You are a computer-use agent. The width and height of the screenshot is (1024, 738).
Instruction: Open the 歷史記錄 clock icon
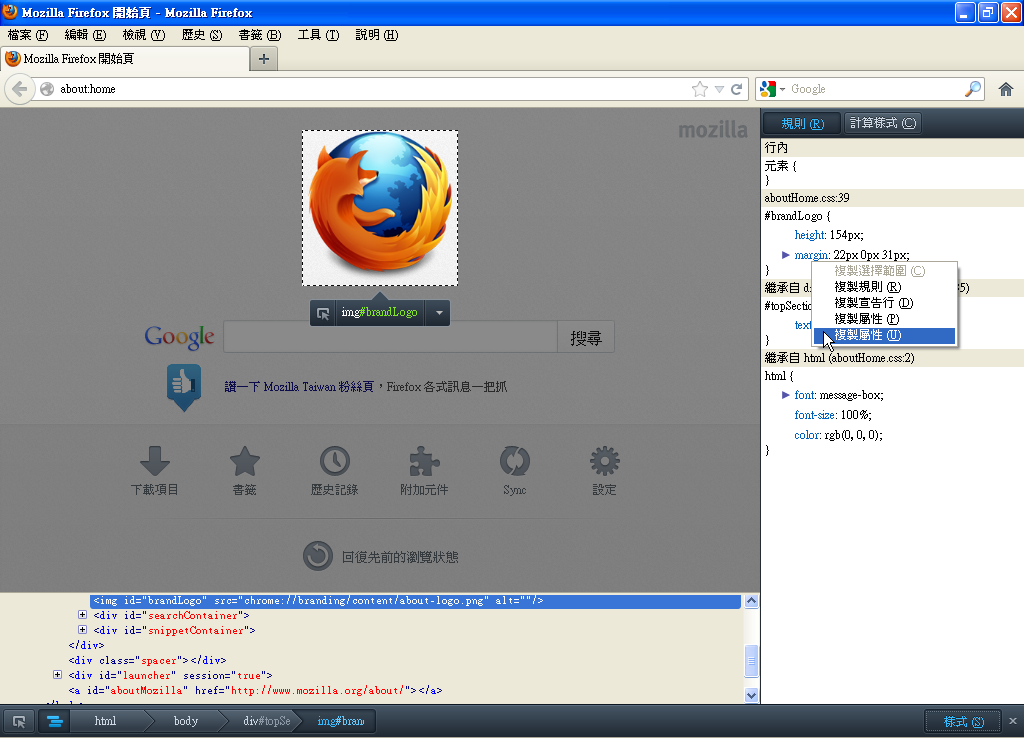click(334, 461)
